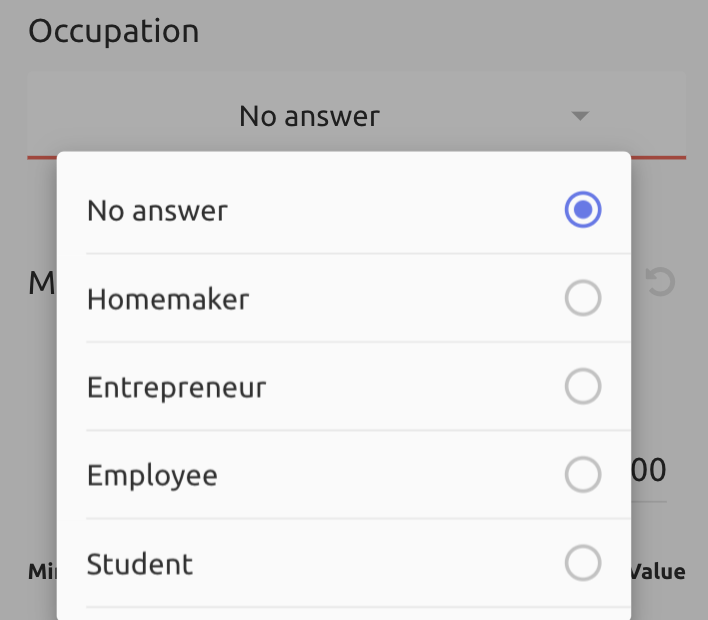
Task: Click the Occupation dropdown arrow
Action: click(580, 116)
